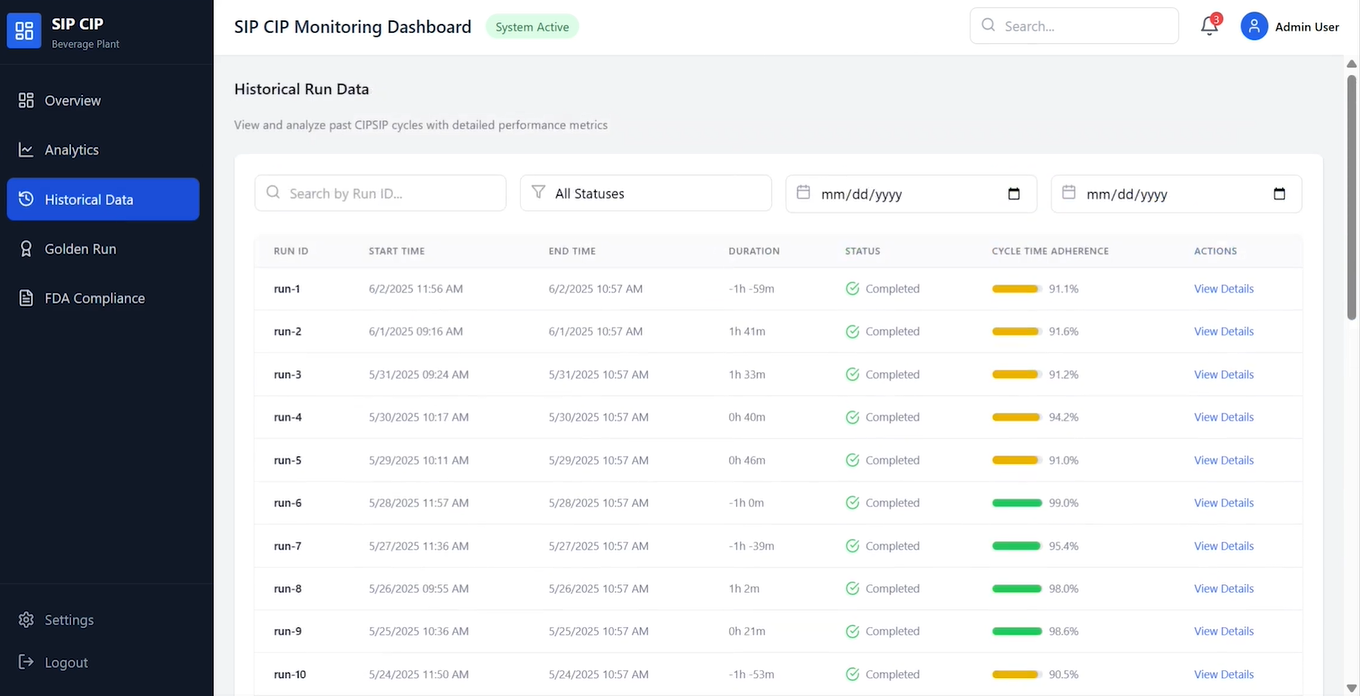Open the first date picker calendar
Screen dimensions: 1360x696
[1013, 194]
